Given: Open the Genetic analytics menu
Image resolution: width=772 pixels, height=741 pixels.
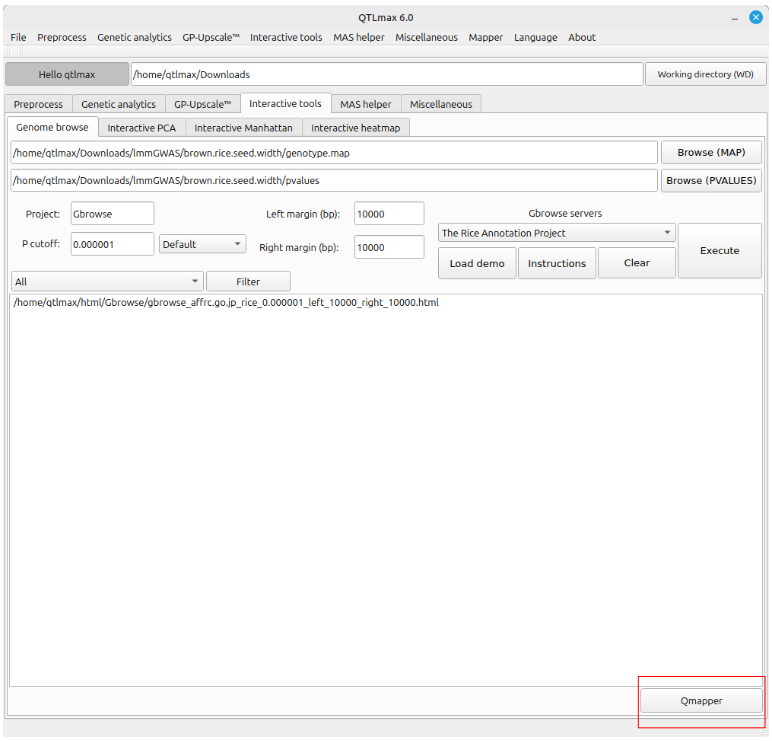Looking at the screenshot, I should [134, 37].
